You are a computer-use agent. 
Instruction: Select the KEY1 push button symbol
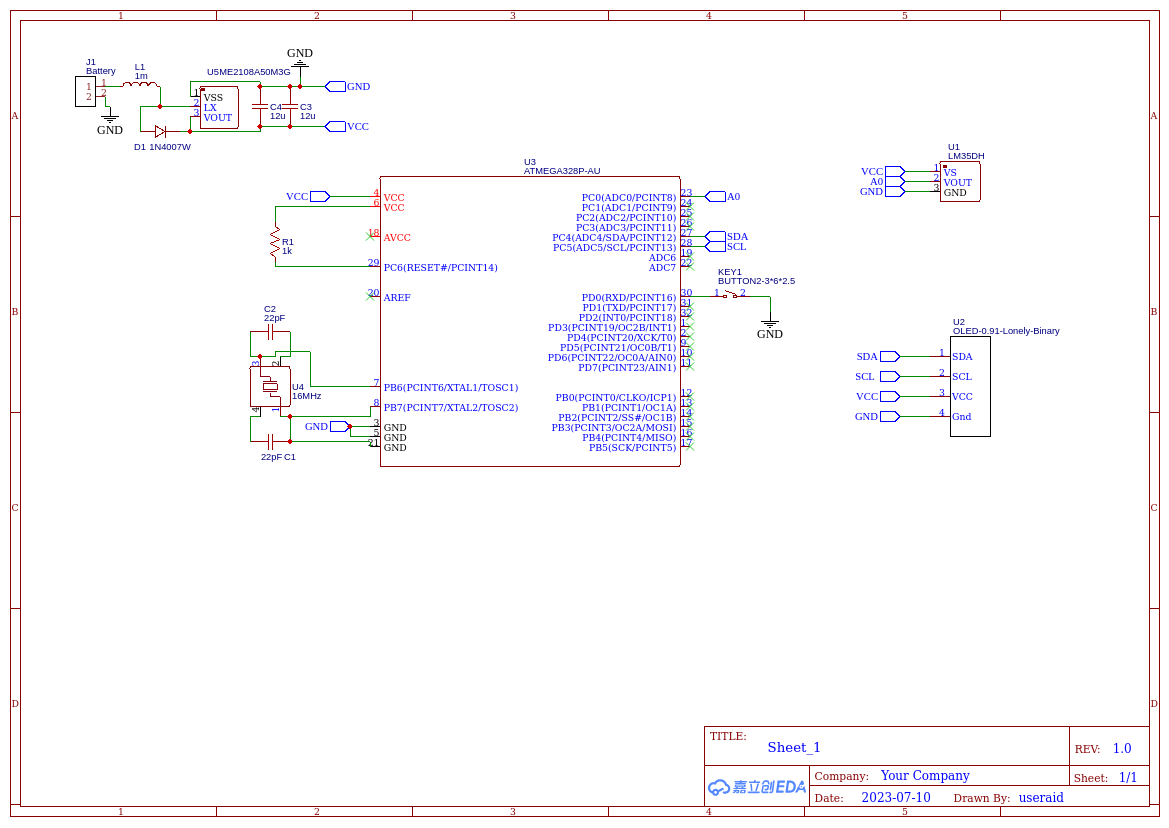730,295
